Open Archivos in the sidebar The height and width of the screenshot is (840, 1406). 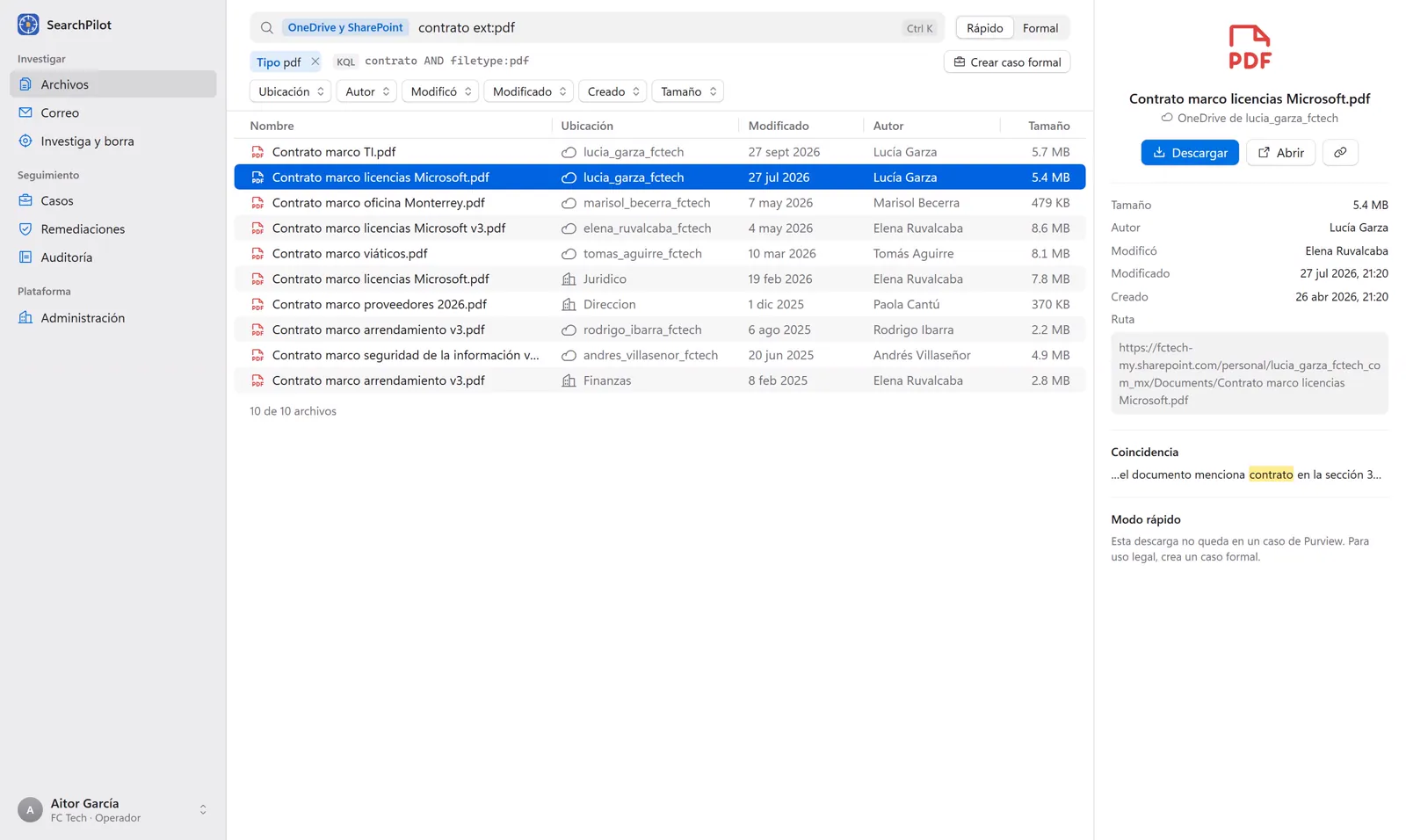click(113, 84)
